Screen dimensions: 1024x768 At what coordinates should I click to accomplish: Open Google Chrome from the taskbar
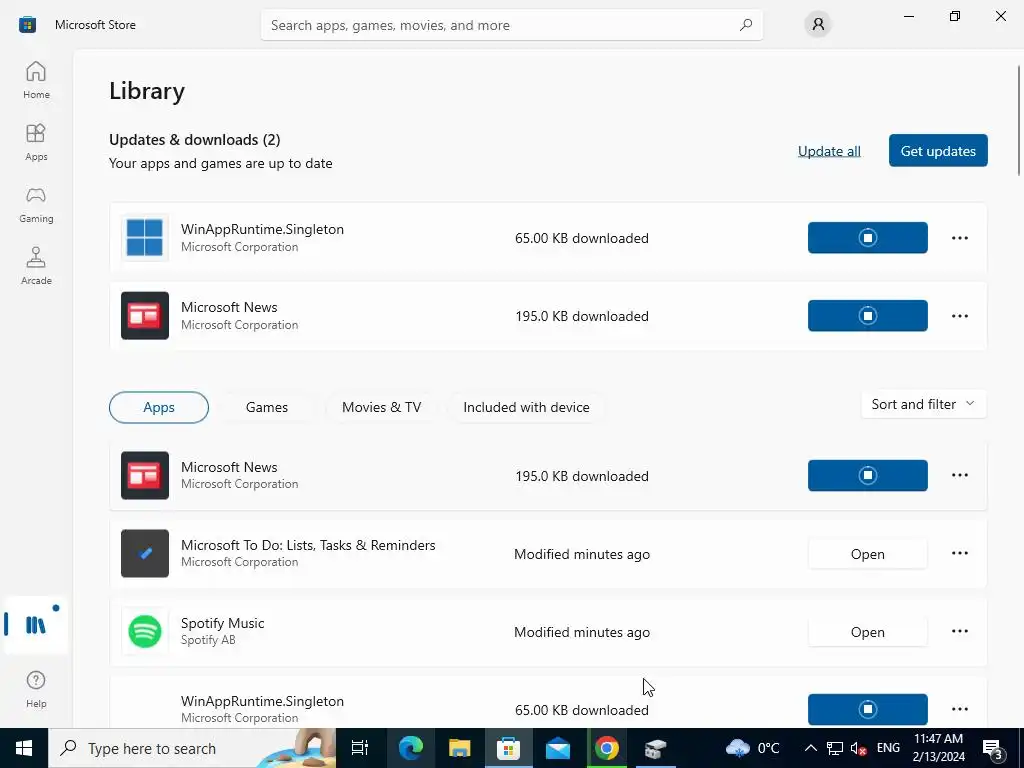tap(607, 748)
